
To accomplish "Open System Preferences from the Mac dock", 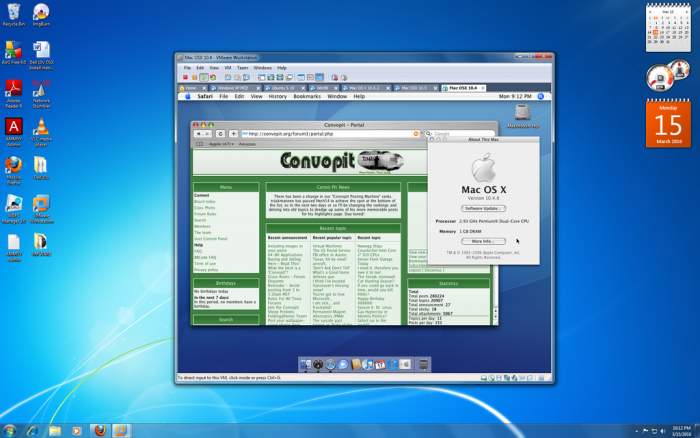I will pyautogui.click(x=405, y=364).
